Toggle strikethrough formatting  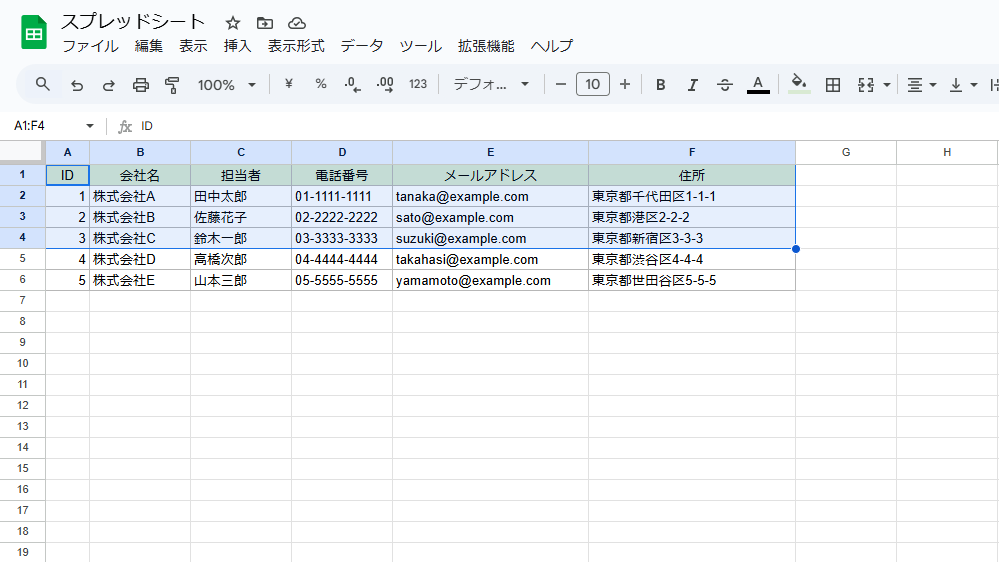point(724,85)
